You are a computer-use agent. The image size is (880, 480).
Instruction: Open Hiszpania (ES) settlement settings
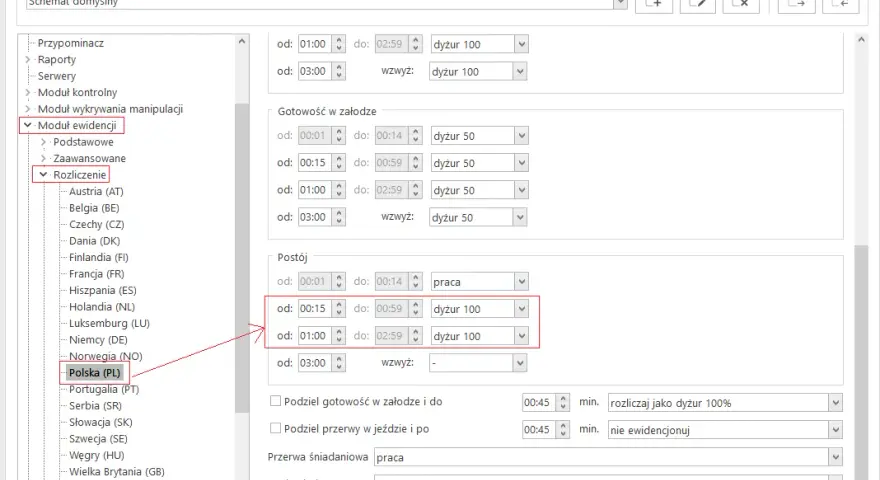[x=103, y=290]
